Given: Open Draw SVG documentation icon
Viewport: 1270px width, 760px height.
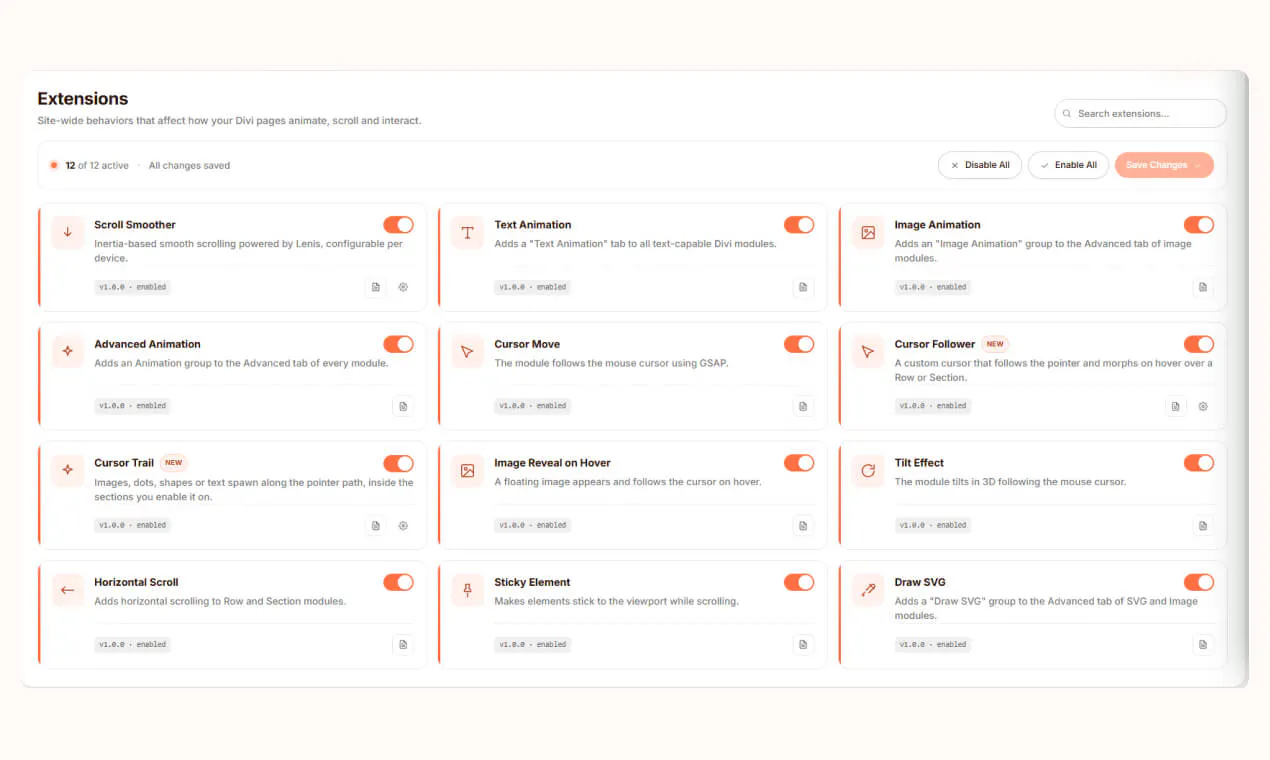Looking at the screenshot, I should pyautogui.click(x=1203, y=644).
